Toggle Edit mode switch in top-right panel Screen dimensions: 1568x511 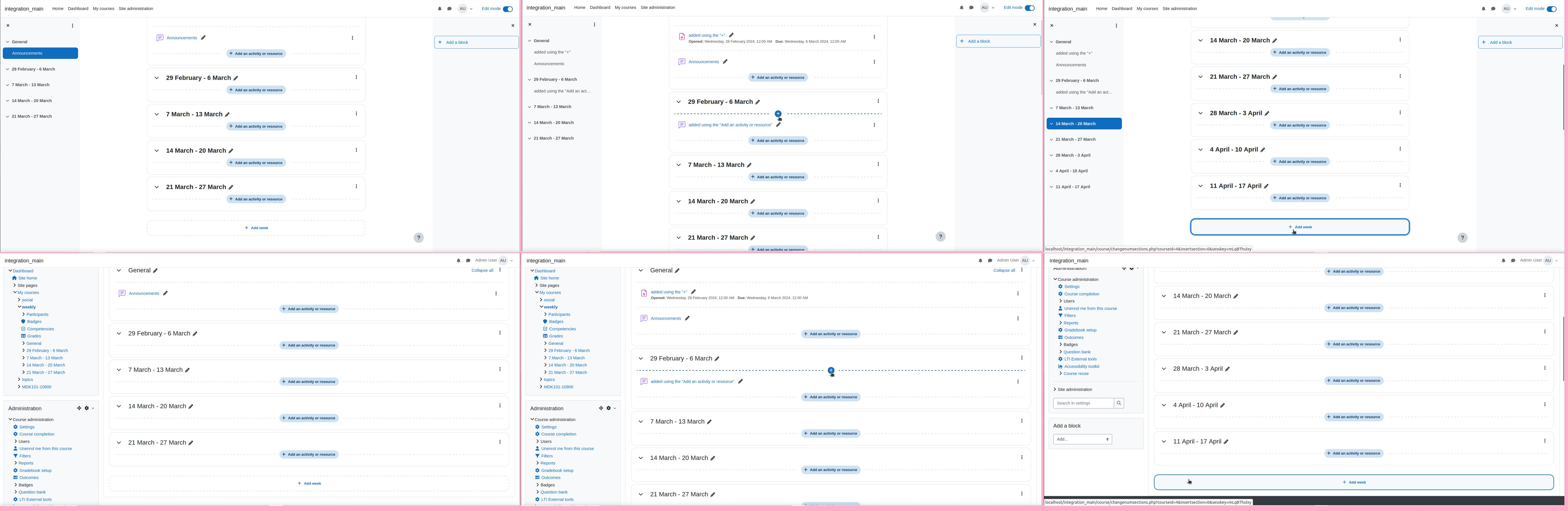pyautogui.click(x=1552, y=9)
